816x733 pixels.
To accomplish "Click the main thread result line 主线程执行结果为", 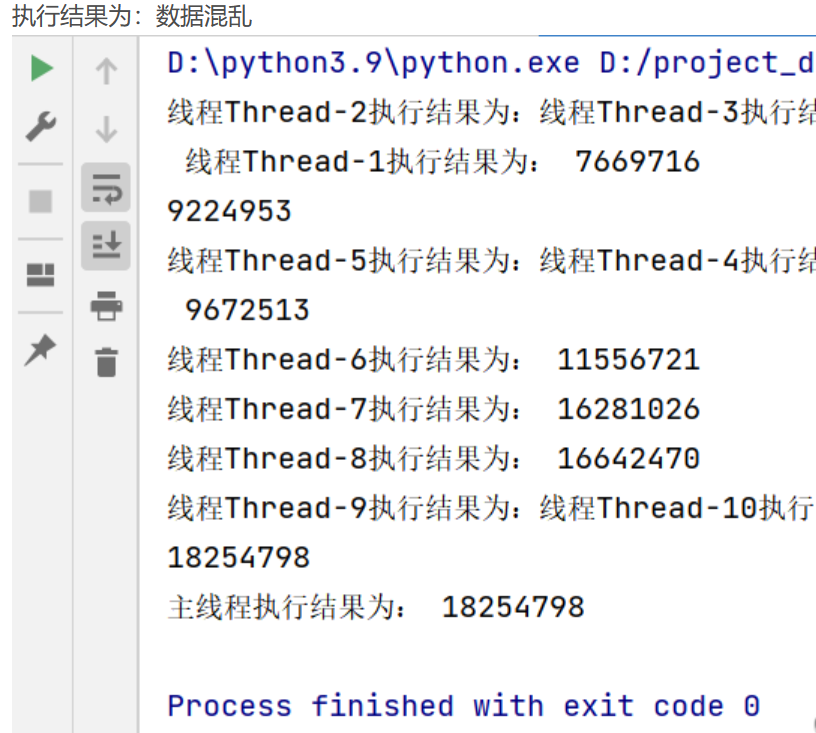I will tap(375, 607).
